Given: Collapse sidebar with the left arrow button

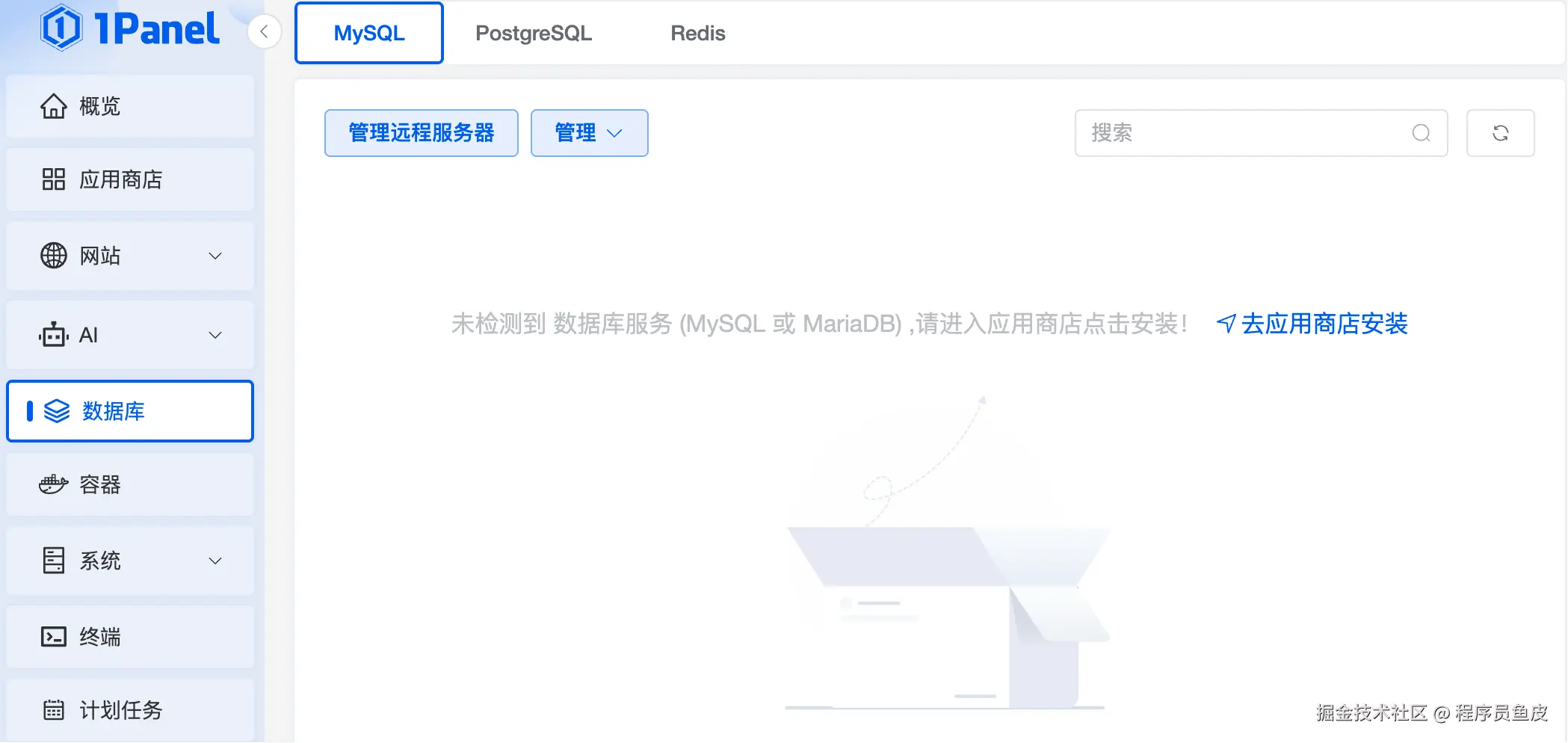Looking at the screenshot, I should (264, 31).
